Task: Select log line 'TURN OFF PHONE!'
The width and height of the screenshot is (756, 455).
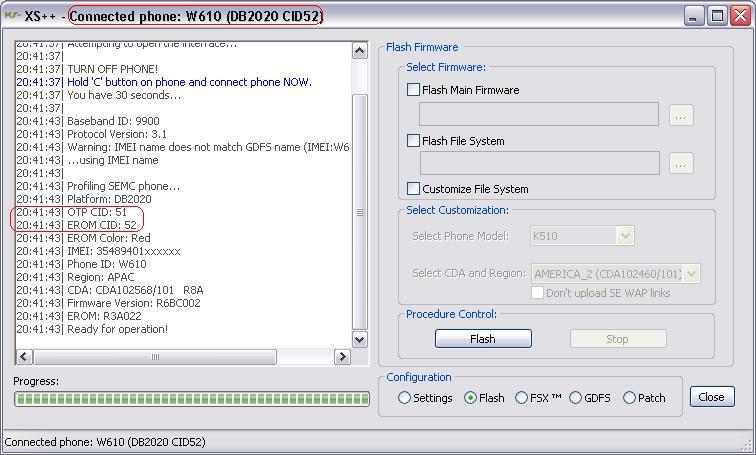Action: (112, 69)
